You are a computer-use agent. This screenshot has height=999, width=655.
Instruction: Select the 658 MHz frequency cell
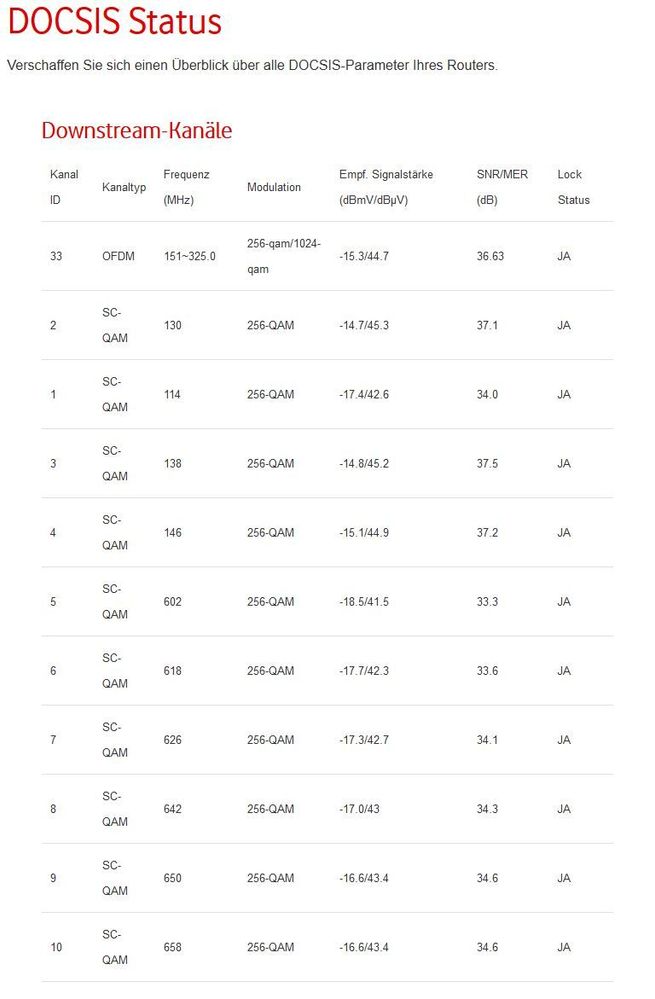point(172,947)
